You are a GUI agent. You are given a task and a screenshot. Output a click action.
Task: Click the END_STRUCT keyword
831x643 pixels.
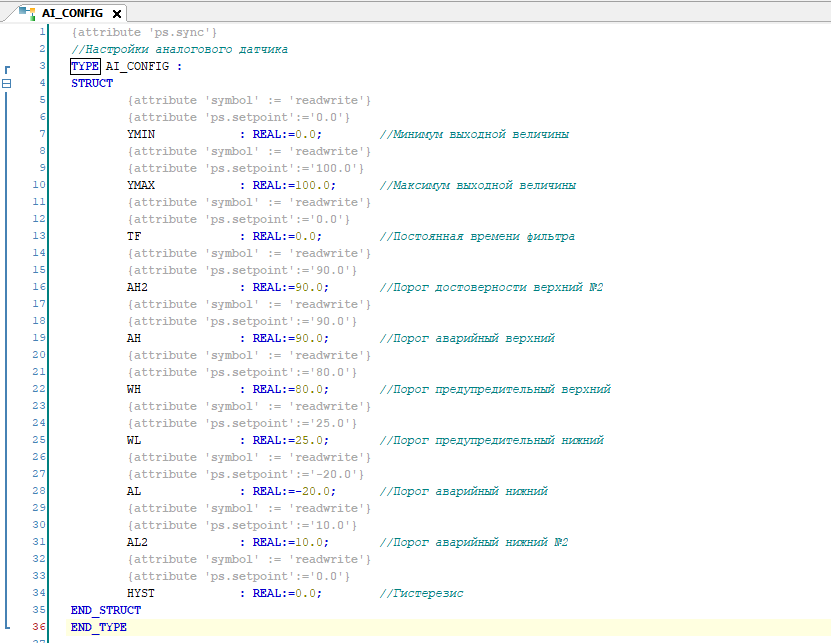click(x=105, y=610)
